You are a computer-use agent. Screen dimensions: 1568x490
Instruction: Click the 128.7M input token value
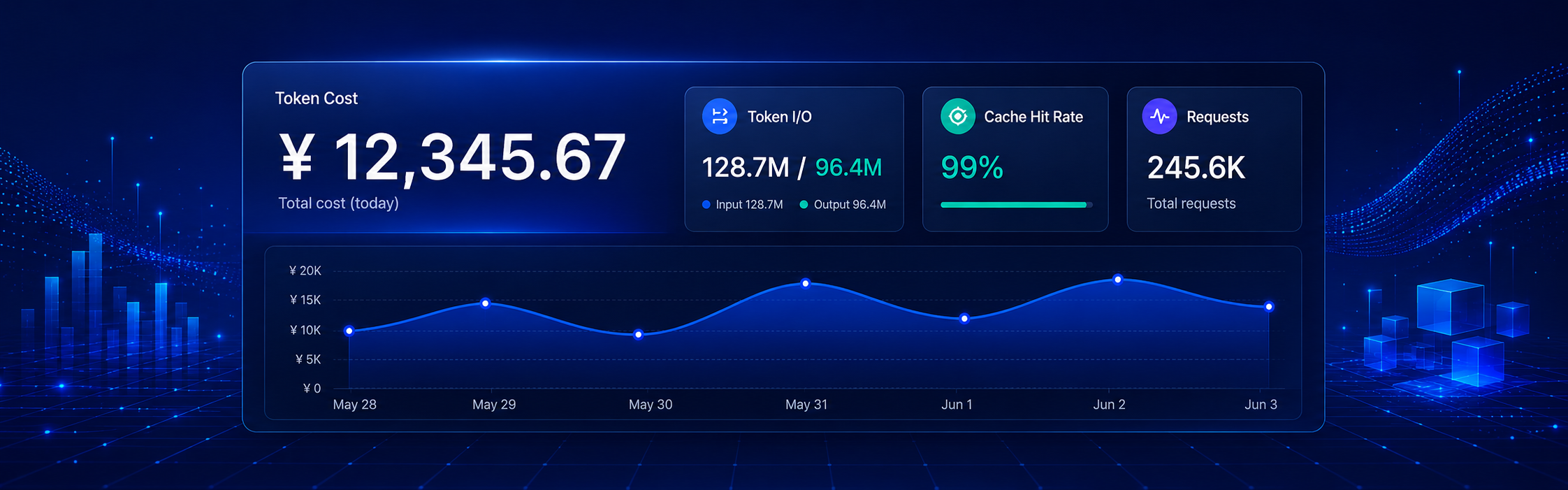746,168
